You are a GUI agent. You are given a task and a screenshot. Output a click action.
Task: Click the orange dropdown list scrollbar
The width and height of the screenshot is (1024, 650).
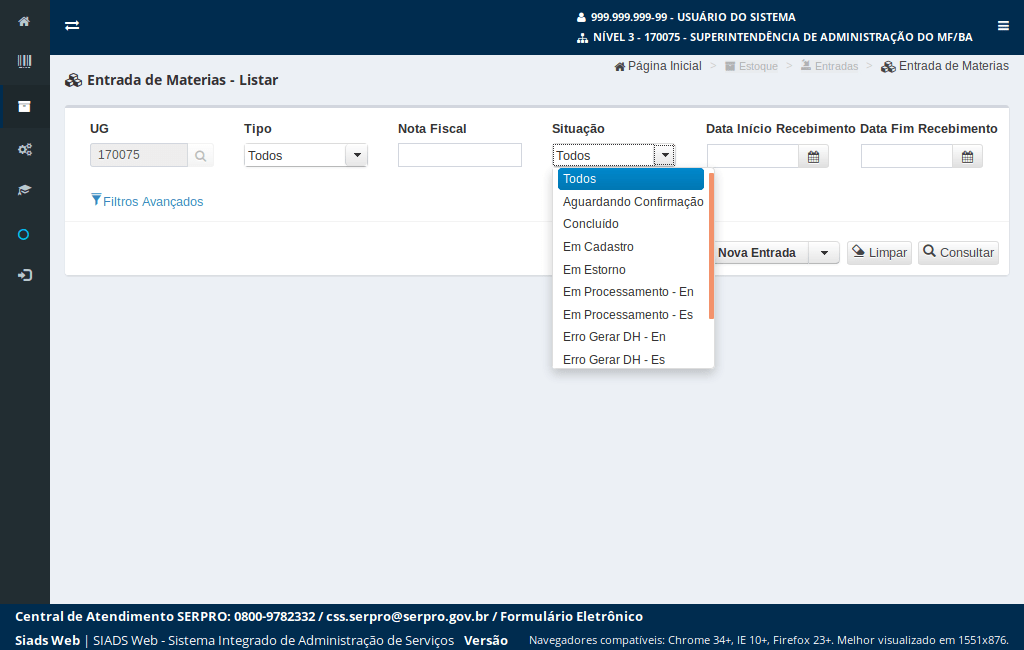[x=711, y=246]
